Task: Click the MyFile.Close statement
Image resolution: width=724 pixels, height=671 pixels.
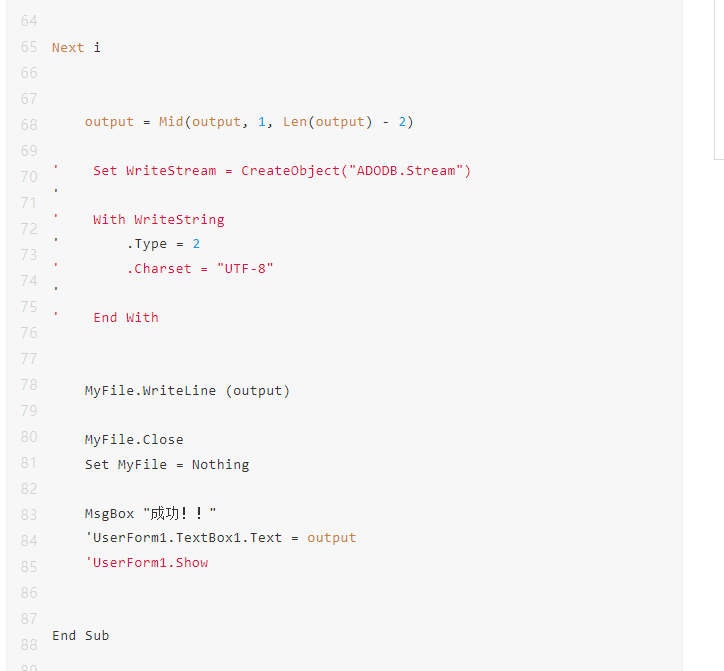Action: 134,440
